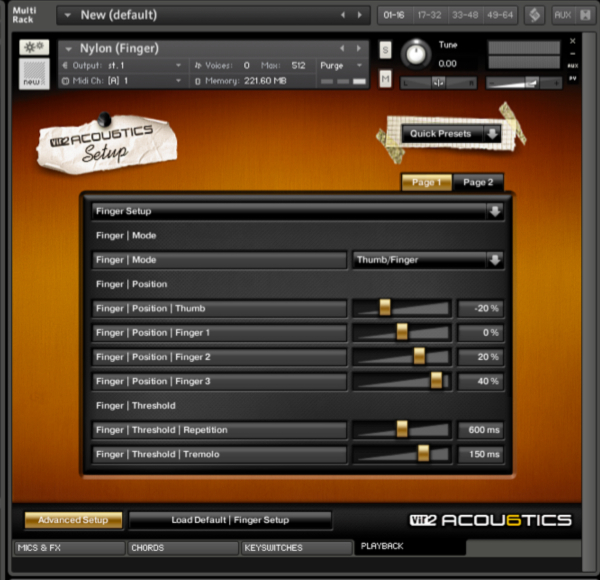The height and width of the screenshot is (580, 600).
Task: Minimize the instrument with dash icon
Action: (572, 54)
